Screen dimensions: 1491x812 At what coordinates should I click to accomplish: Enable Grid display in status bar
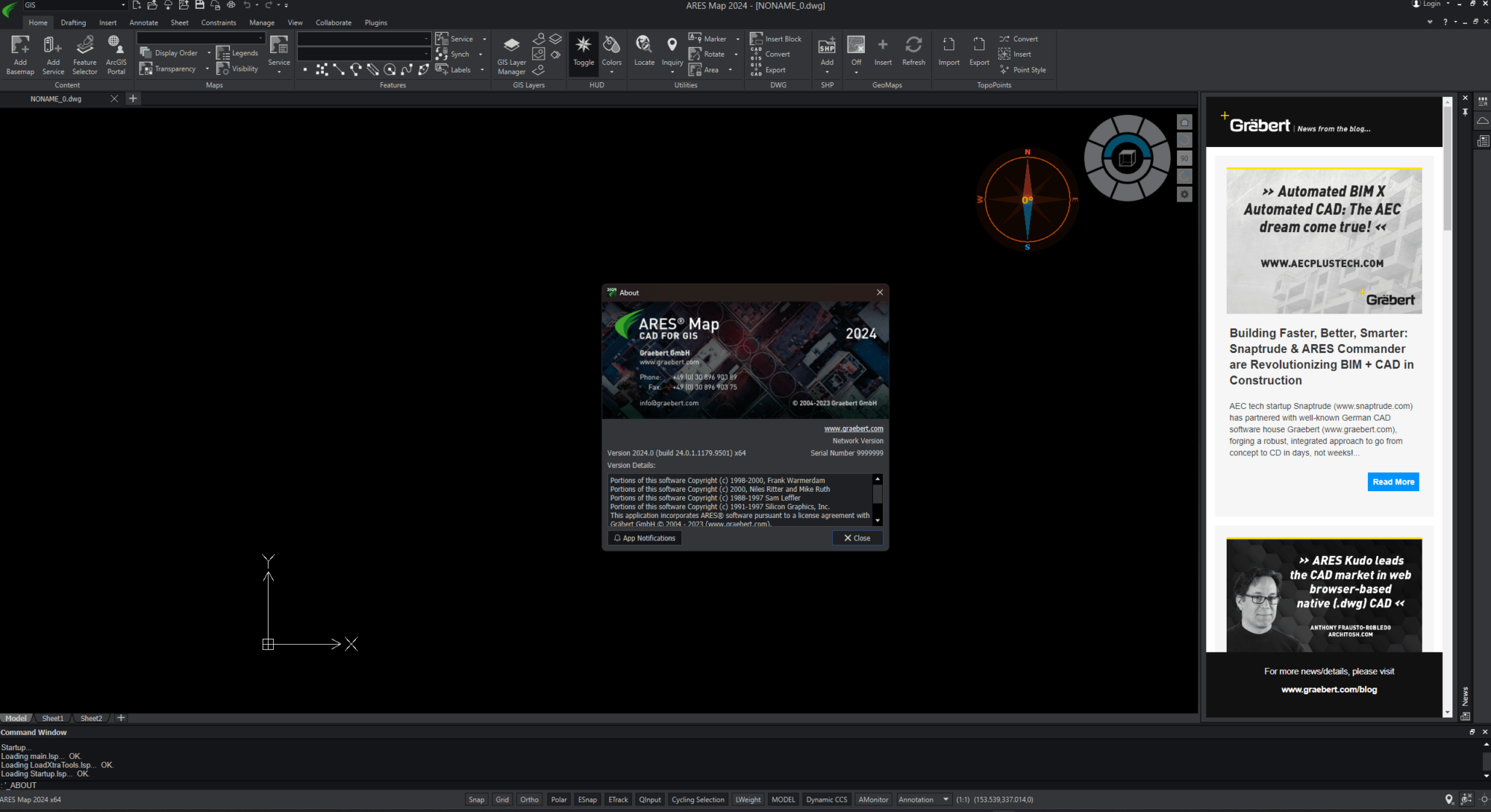502,800
